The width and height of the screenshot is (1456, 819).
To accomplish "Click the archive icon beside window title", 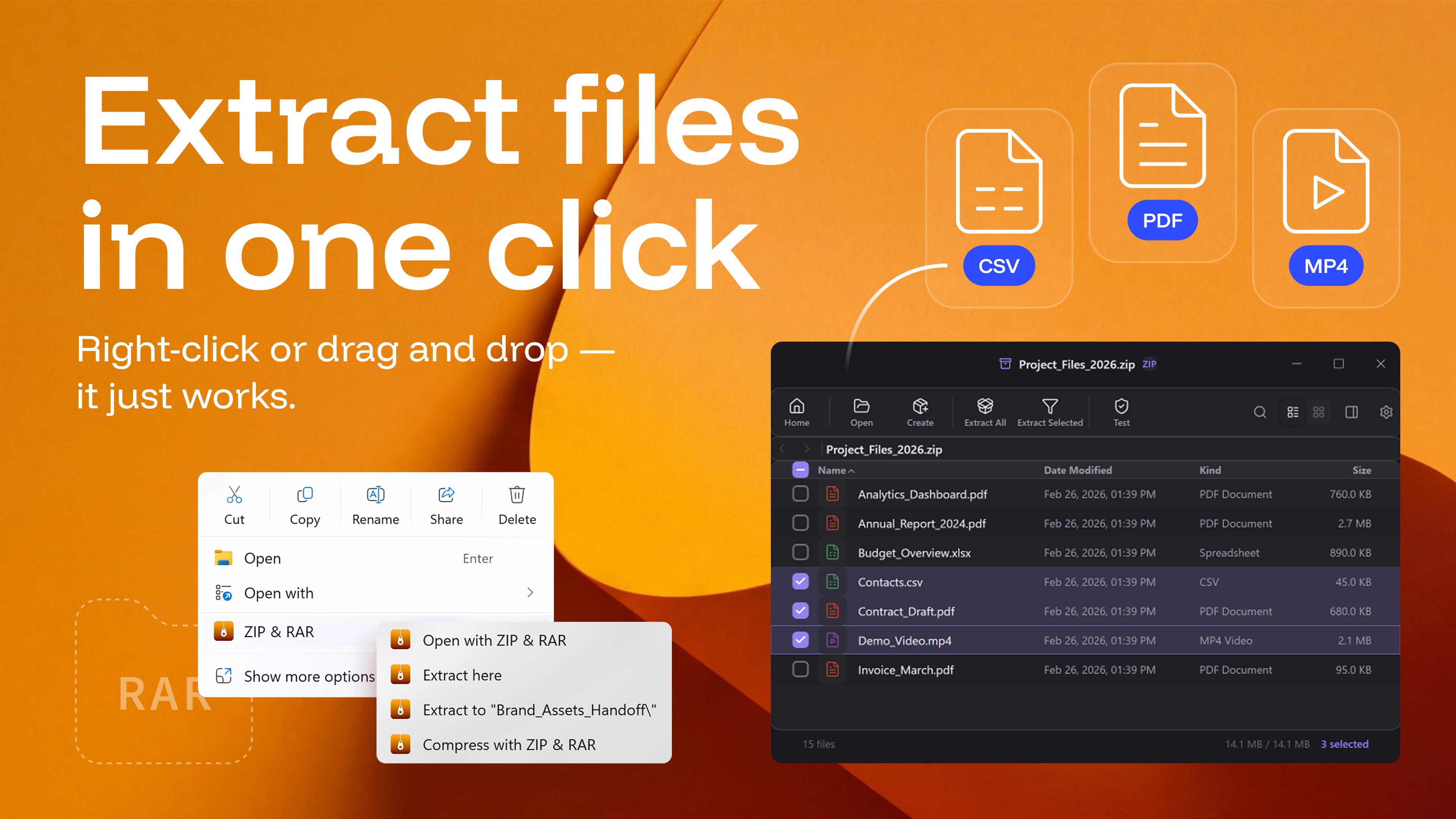I will 1005,364.
